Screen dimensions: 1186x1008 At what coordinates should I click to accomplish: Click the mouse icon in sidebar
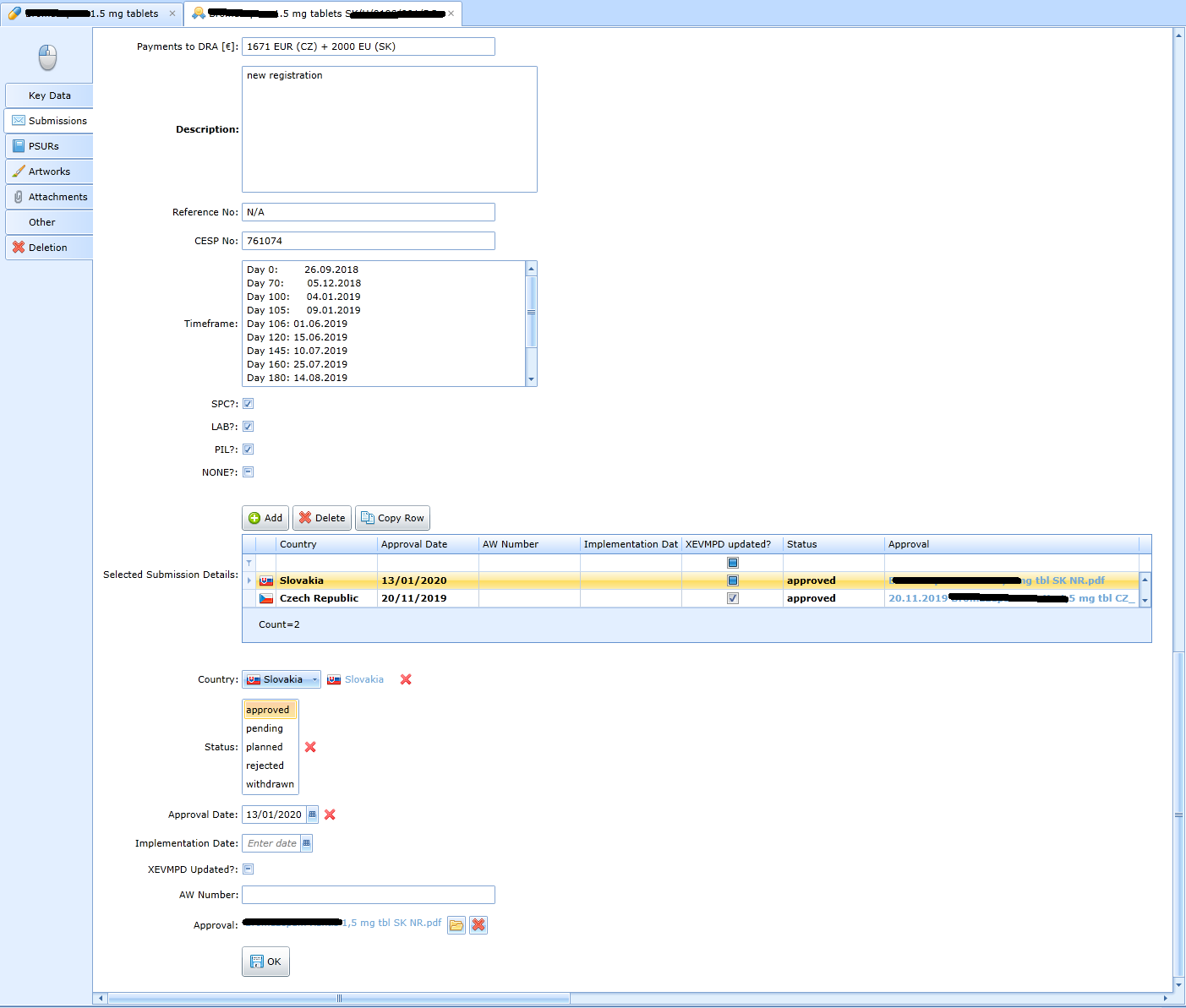pos(47,57)
